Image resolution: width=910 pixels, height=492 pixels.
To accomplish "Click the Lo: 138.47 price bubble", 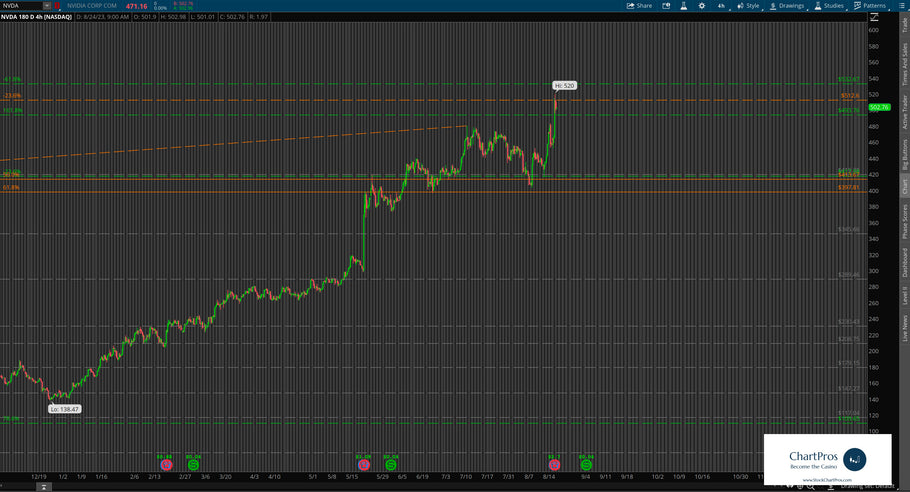I will pos(64,409).
